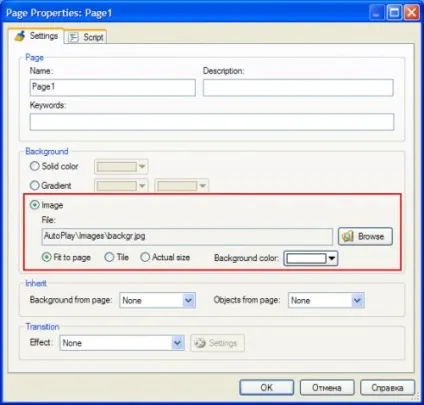Switch to the Script tab

(x=86, y=37)
